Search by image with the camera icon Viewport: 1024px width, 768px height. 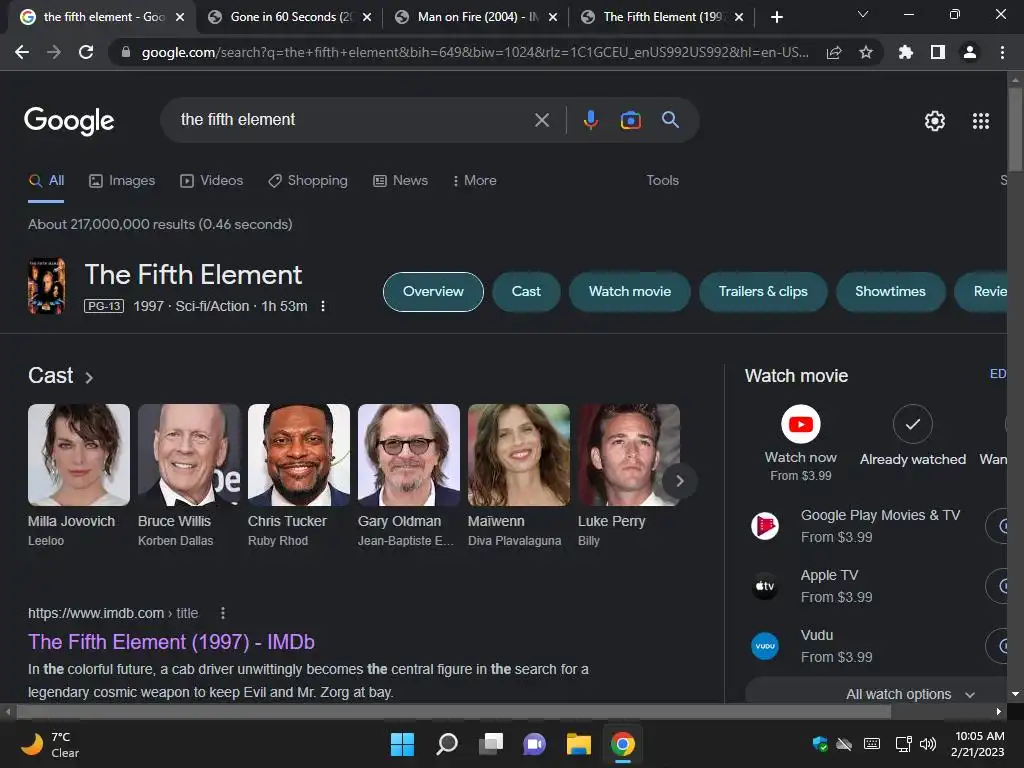tap(630, 120)
